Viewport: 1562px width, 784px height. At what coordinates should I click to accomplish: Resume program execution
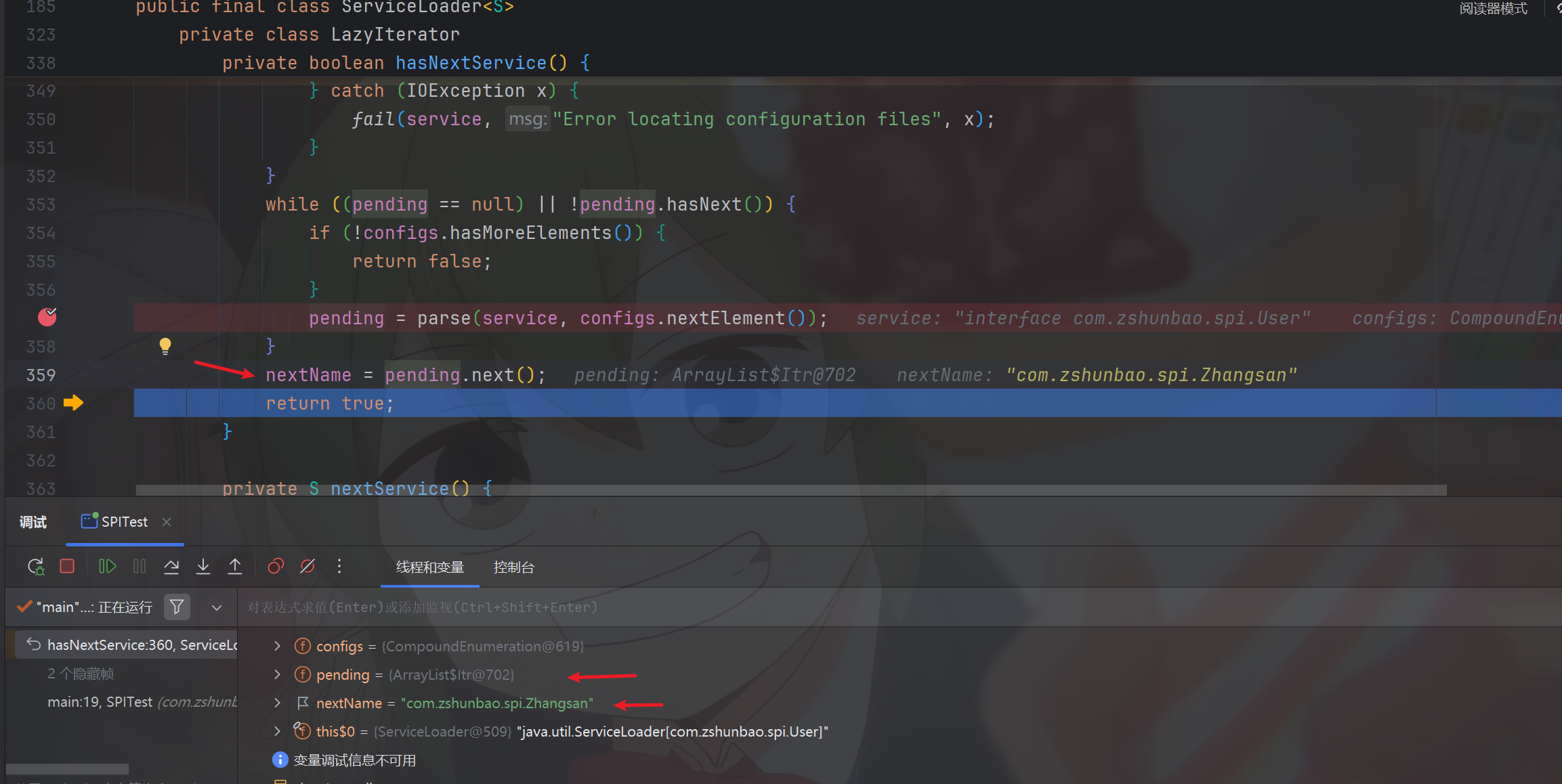click(107, 567)
